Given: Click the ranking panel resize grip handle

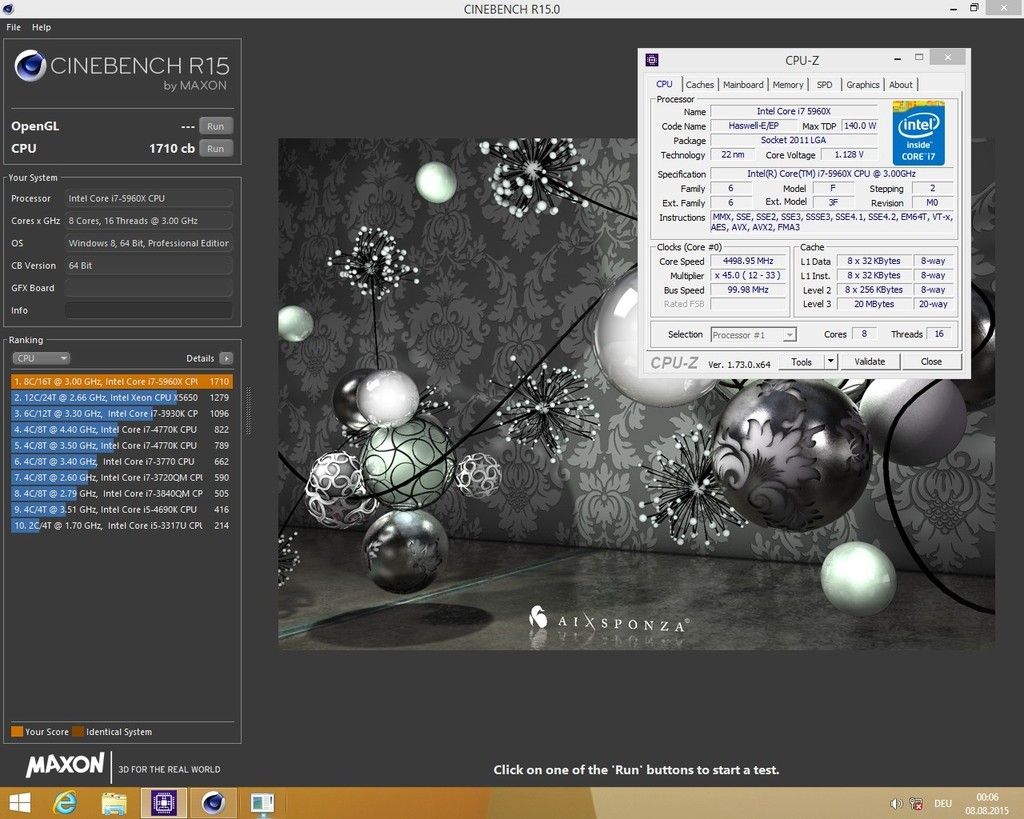Looking at the screenshot, I should [248, 410].
